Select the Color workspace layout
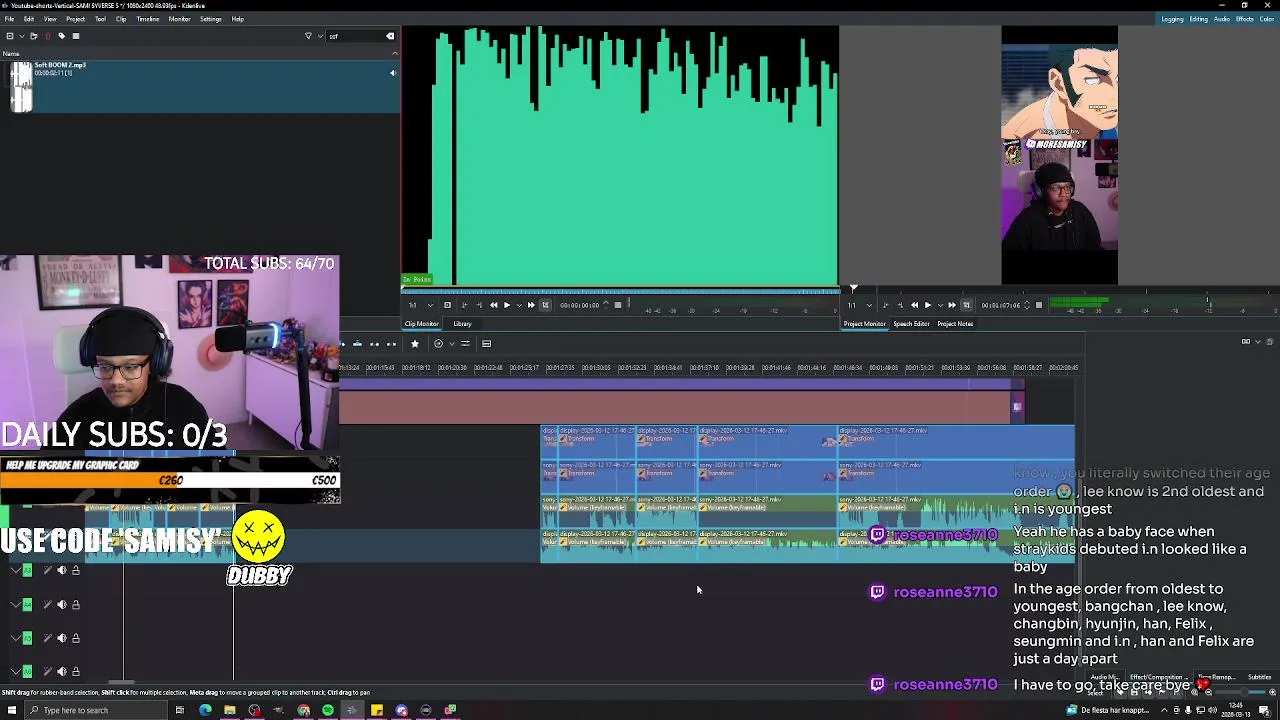The height and width of the screenshot is (720, 1280). pos(1268,19)
